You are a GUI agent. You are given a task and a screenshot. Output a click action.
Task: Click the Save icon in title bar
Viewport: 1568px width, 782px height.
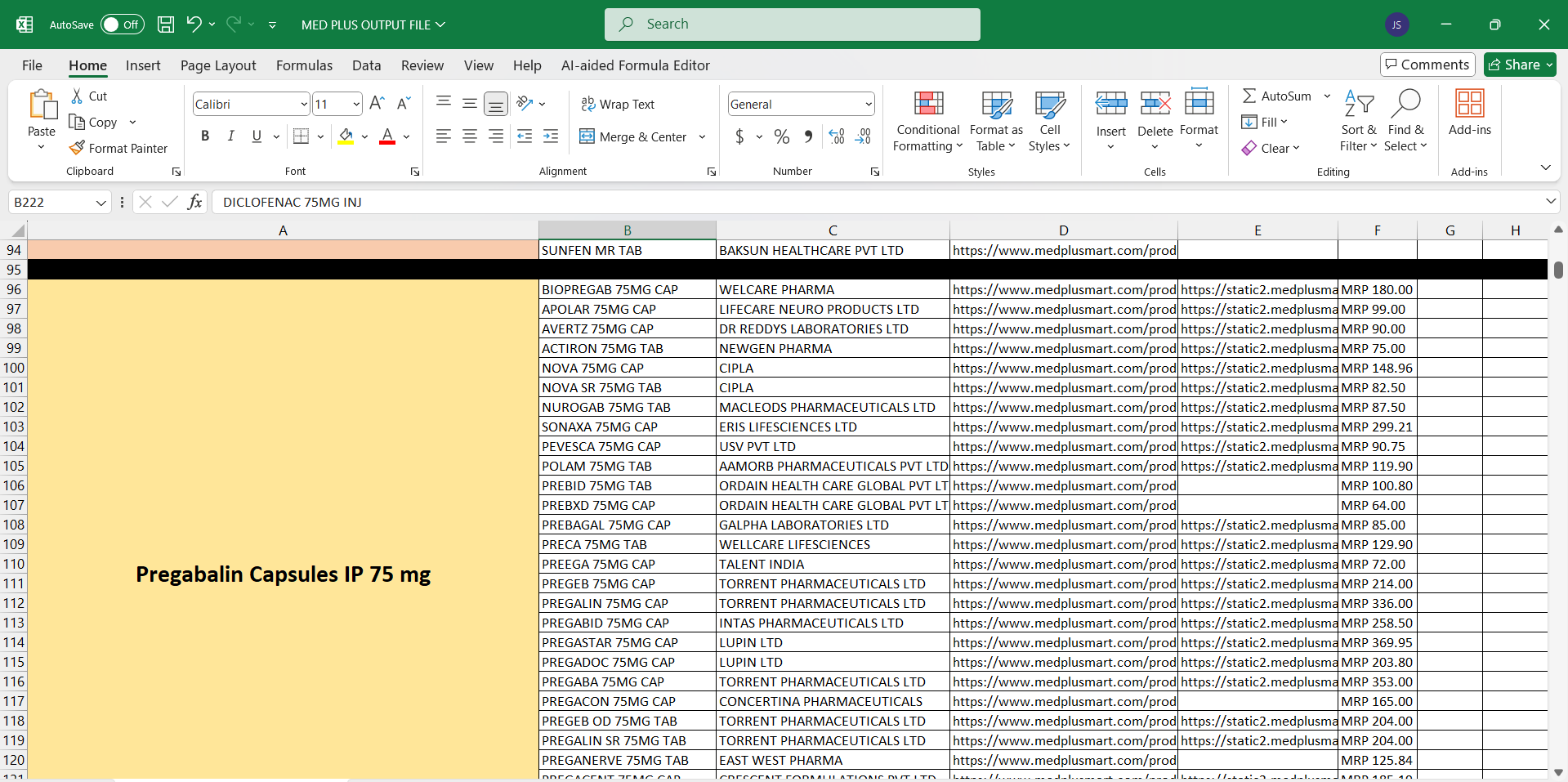(165, 25)
